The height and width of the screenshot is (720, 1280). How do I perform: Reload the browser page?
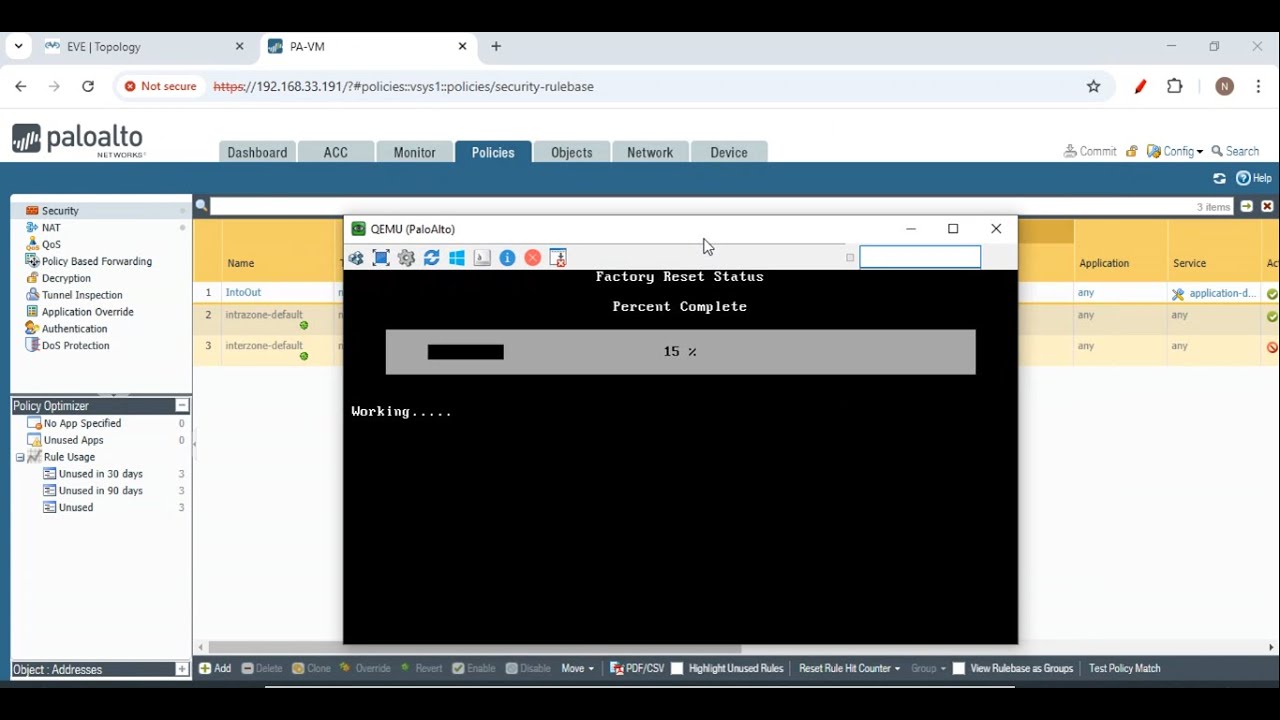88,87
